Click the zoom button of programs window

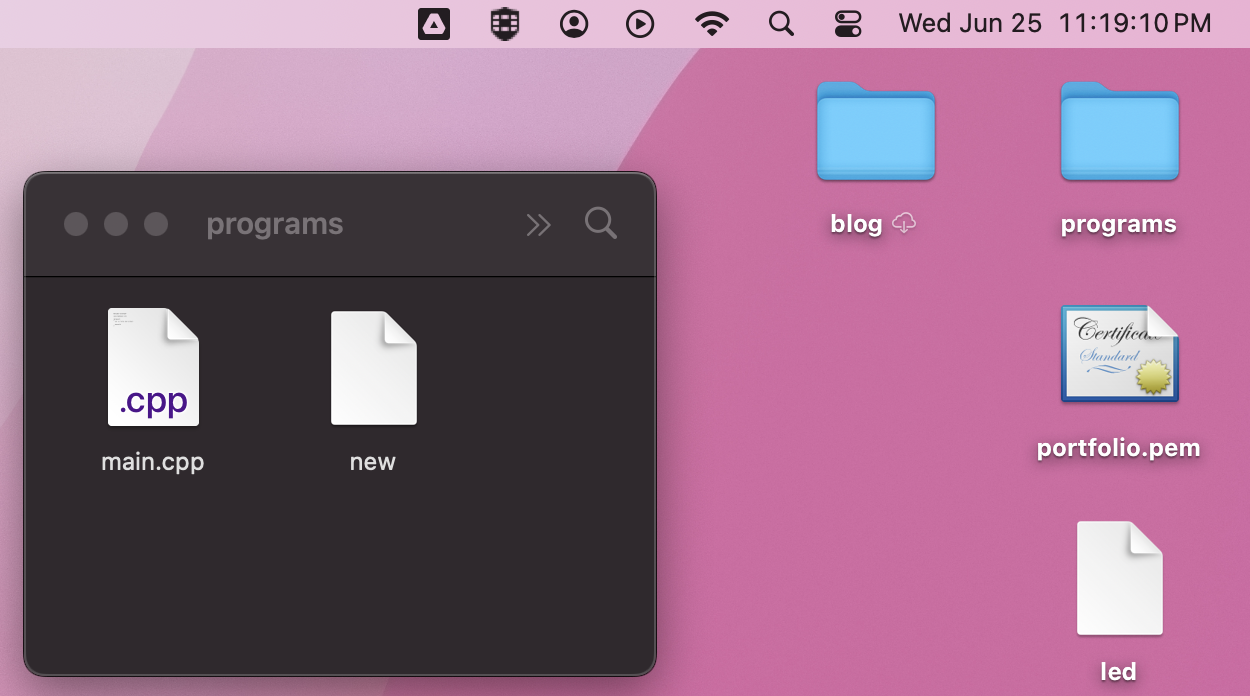(x=156, y=224)
